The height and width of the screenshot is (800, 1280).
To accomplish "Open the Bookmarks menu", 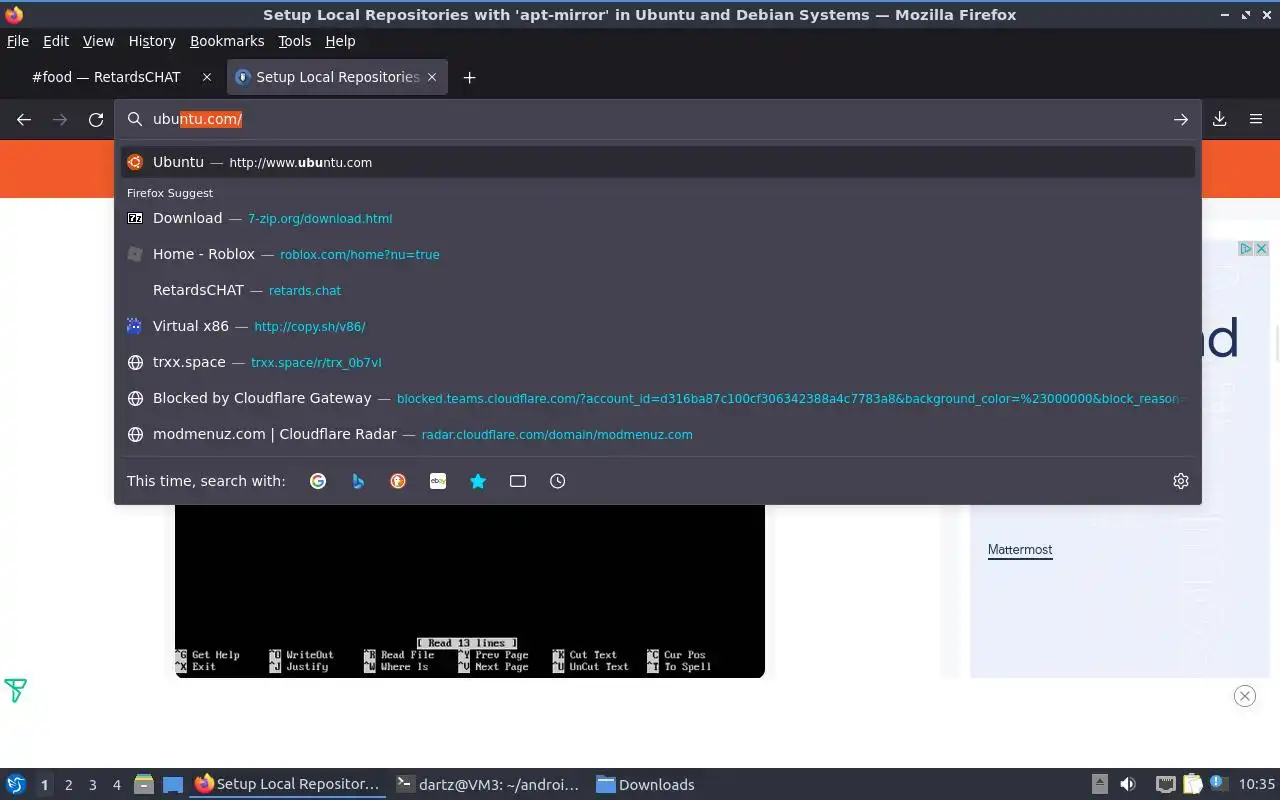I will (x=227, y=41).
